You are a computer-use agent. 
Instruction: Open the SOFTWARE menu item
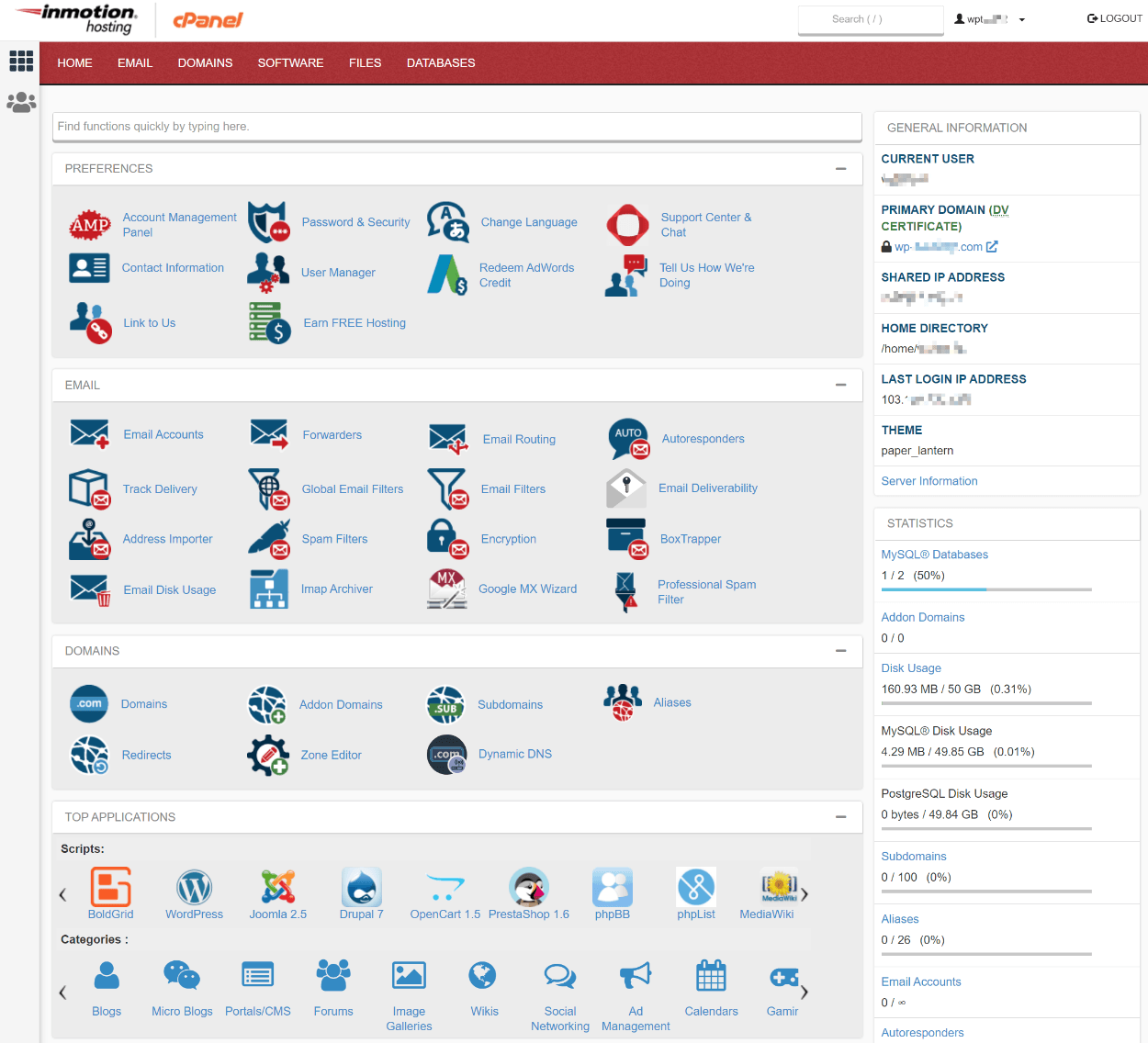pos(290,63)
